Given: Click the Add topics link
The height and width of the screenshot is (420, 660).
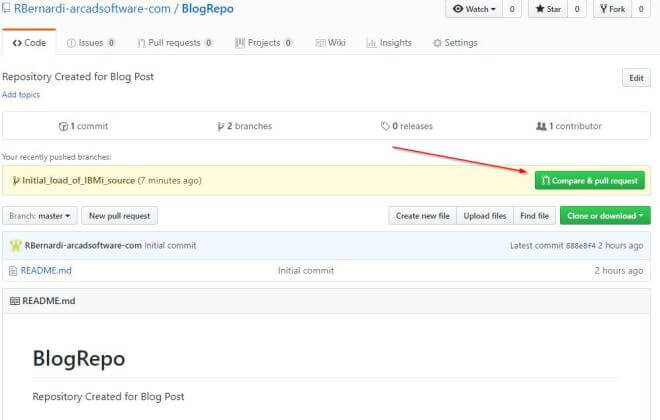Looking at the screenshot, I should point(21,95).
